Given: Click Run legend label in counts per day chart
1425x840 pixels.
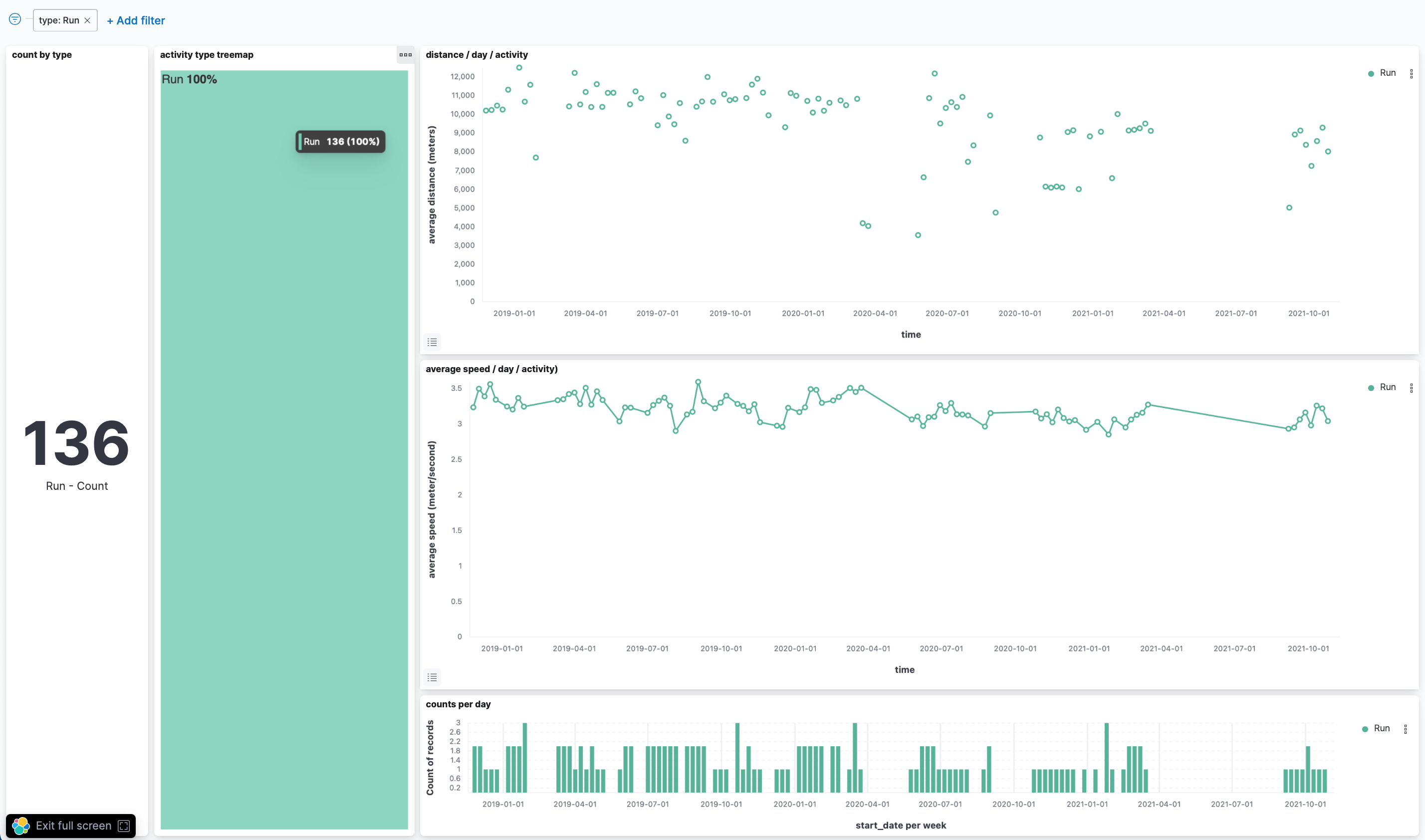Looking at the screenshot, I should tap(1382, 728).
